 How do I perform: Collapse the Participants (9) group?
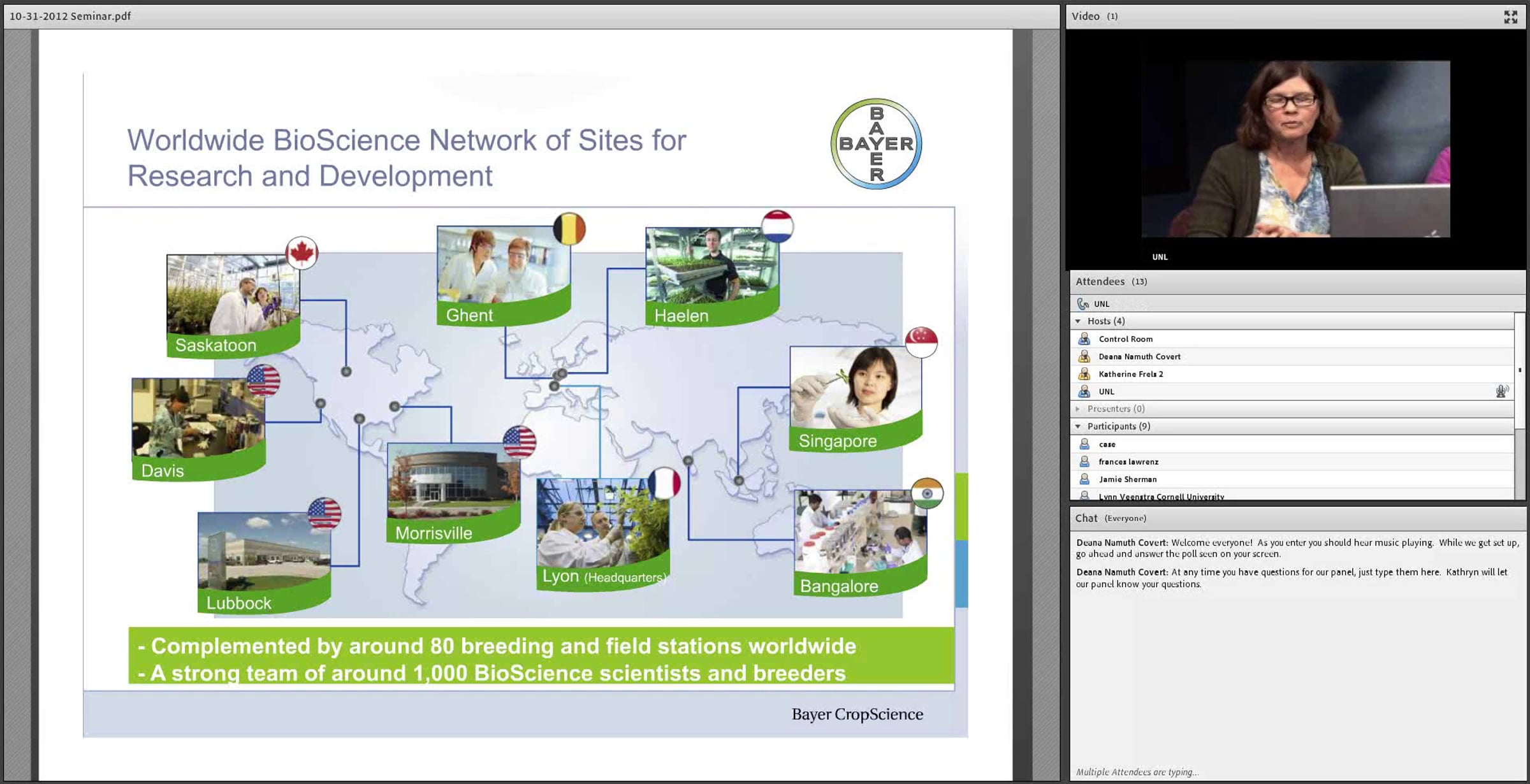click(x=1078, y=426)
